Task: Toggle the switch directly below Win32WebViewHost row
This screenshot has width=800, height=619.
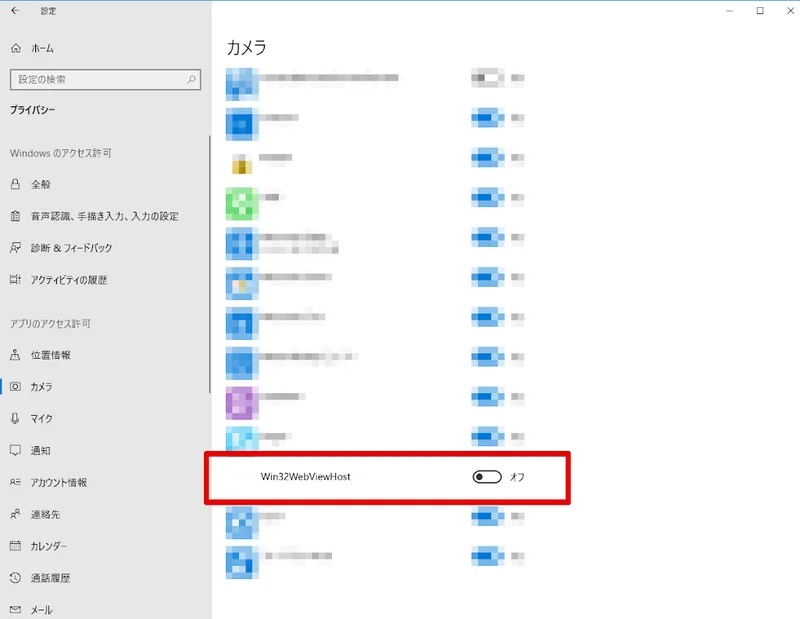Action: click(486, 517)
